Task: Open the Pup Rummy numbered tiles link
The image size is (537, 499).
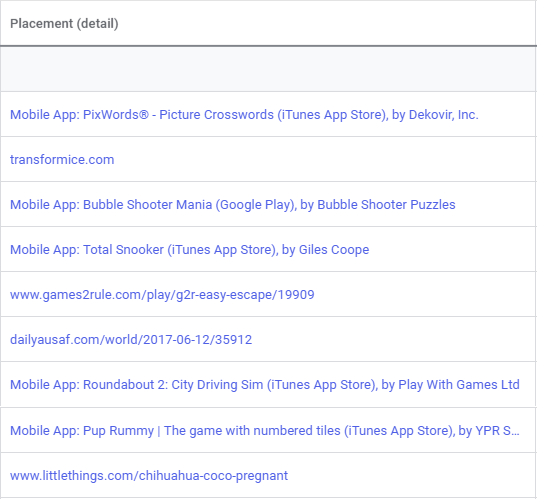Action: point(265,431)
